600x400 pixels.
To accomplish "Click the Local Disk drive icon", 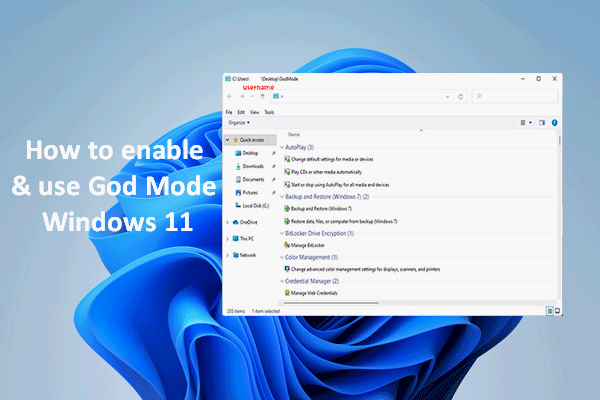I will (x=238, y=206).
